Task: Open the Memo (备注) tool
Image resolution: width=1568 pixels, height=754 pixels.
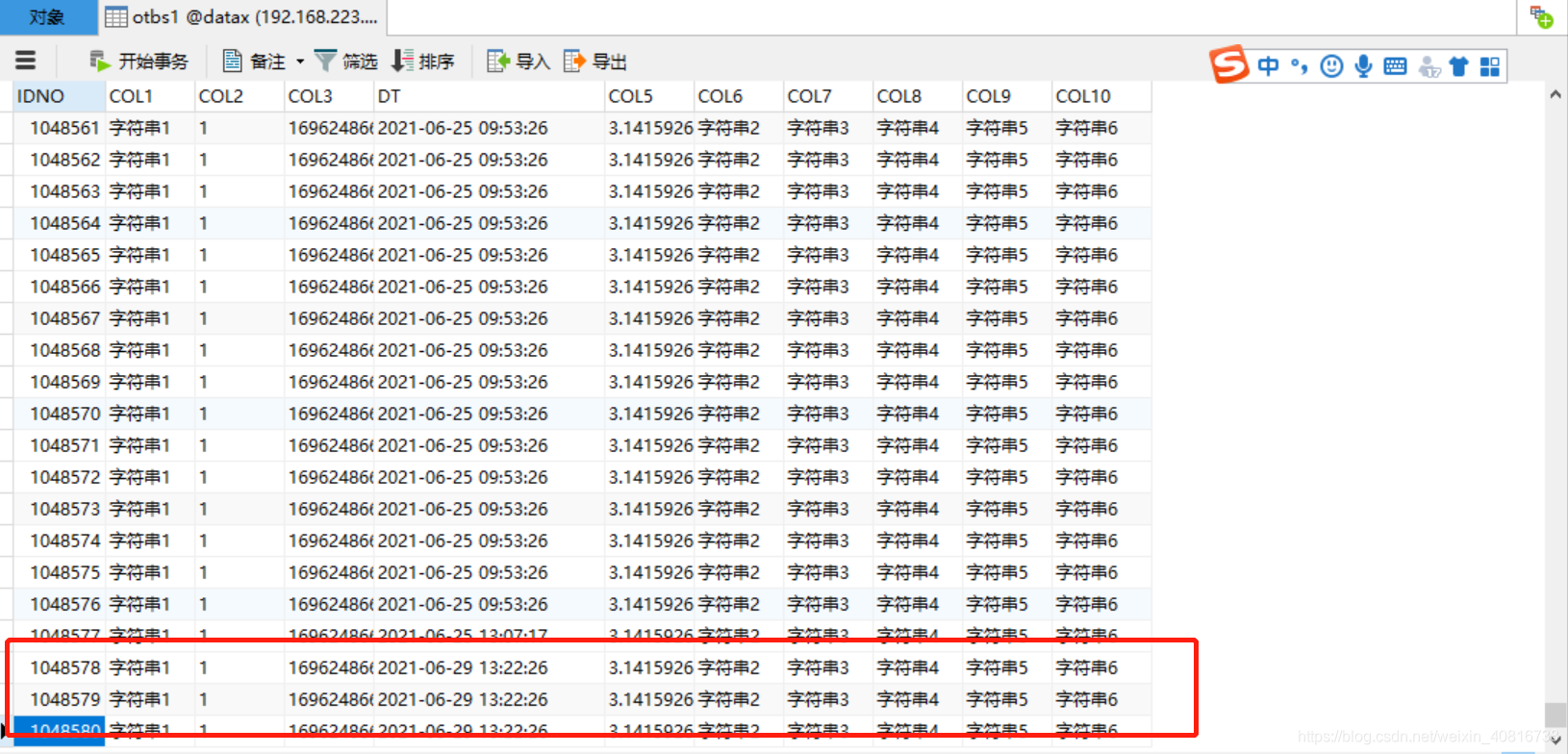Action: pos(254,62)
